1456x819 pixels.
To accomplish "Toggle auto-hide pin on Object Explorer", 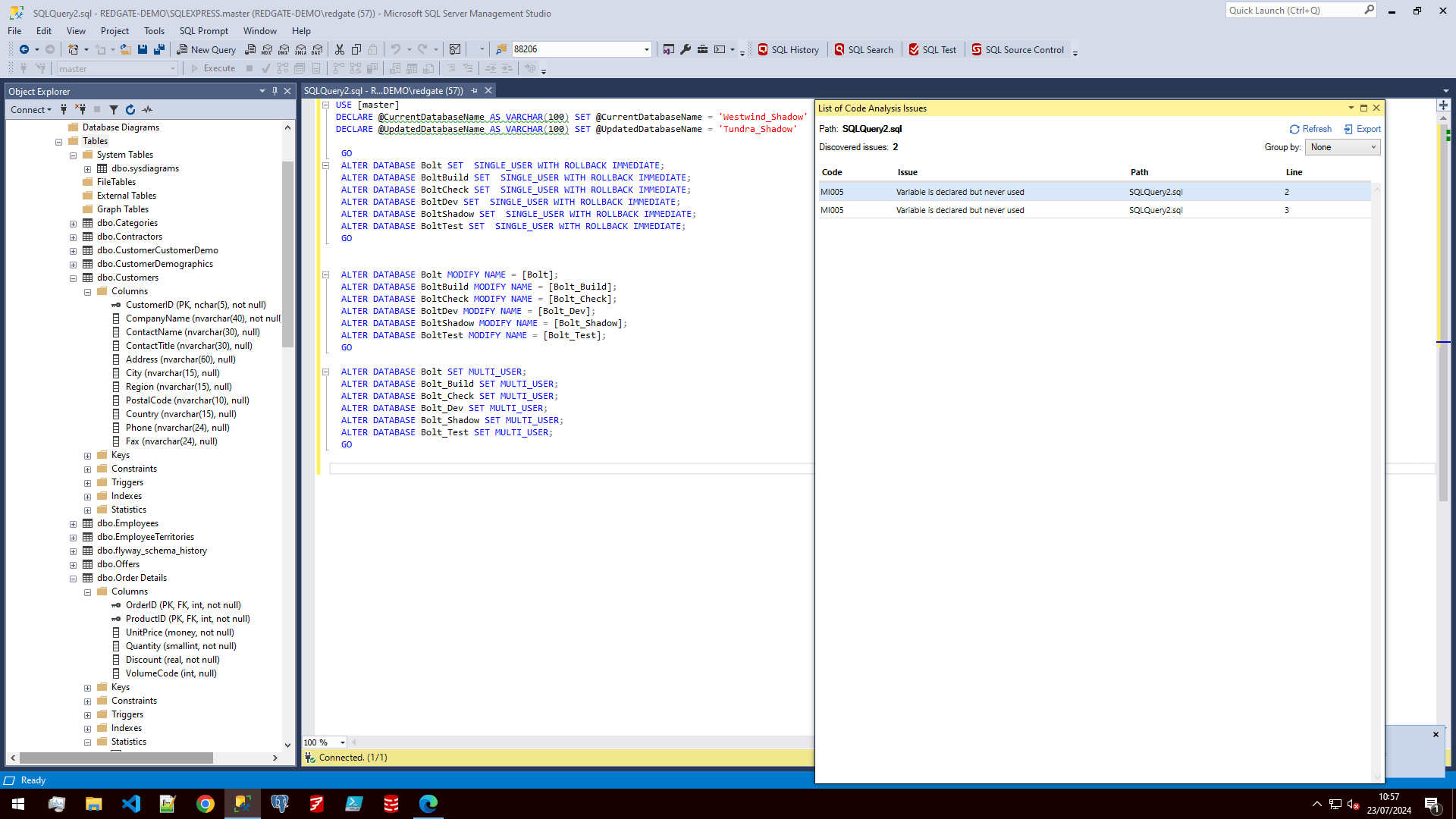I will pyautogui.click(x=275, y=91).
